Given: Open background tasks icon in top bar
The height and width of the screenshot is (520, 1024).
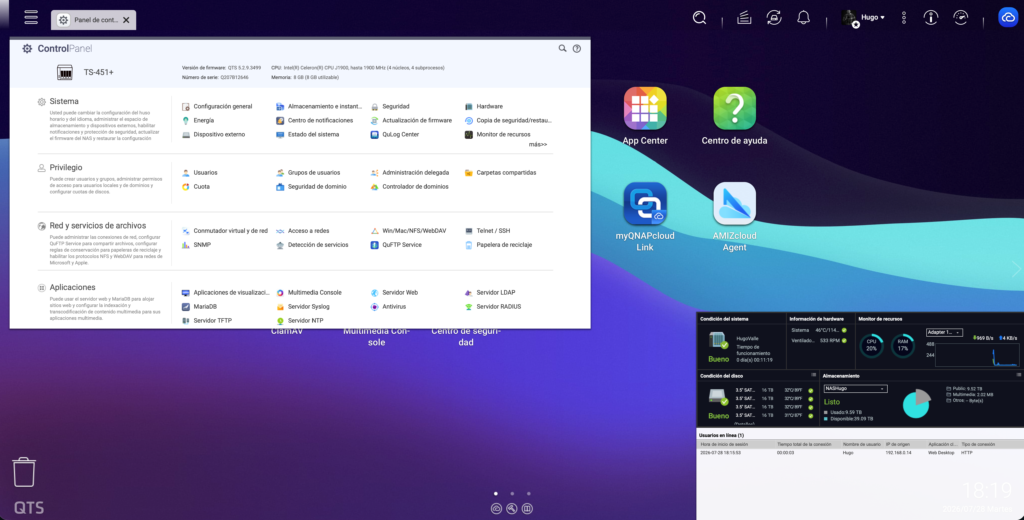Looking at the screenshot, I should pos(744,18).
